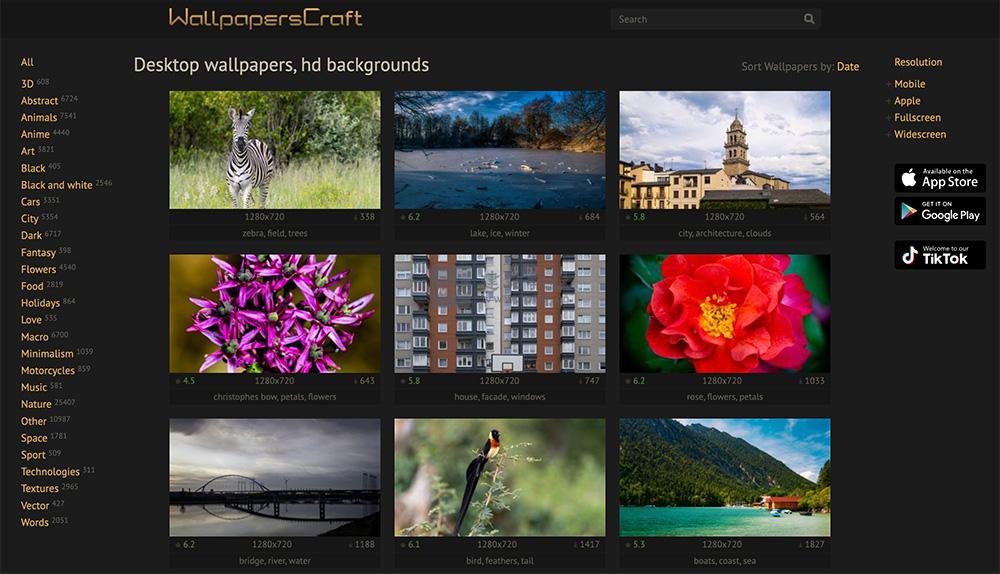Open the boats and coast thumbnail
1000x574 pixels.
point(724,477)
